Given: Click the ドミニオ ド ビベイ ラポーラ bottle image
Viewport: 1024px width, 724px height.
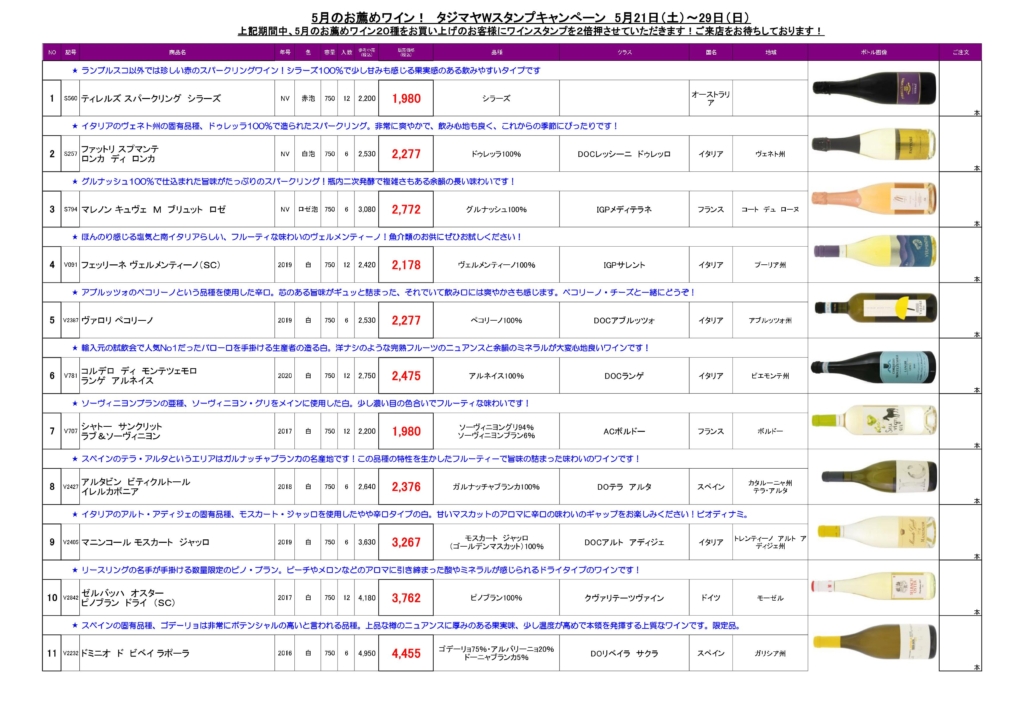Looking at the screenshot, I should (x=874, y=642).
